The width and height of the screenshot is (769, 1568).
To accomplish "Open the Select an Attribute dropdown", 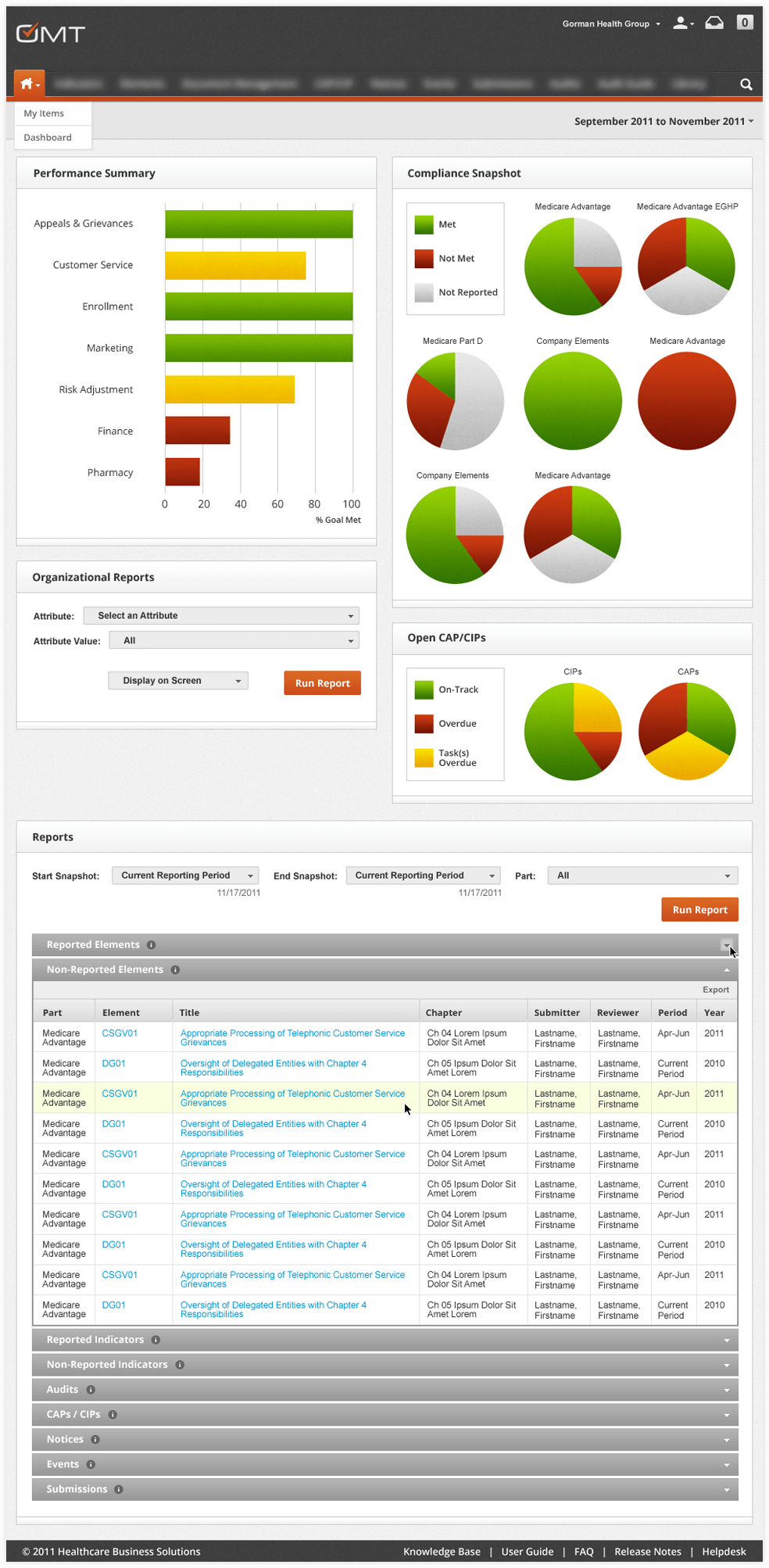I will 221,616.
